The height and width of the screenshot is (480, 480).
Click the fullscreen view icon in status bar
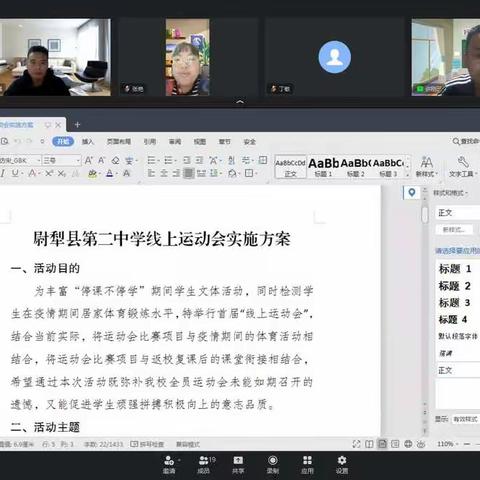356,444
